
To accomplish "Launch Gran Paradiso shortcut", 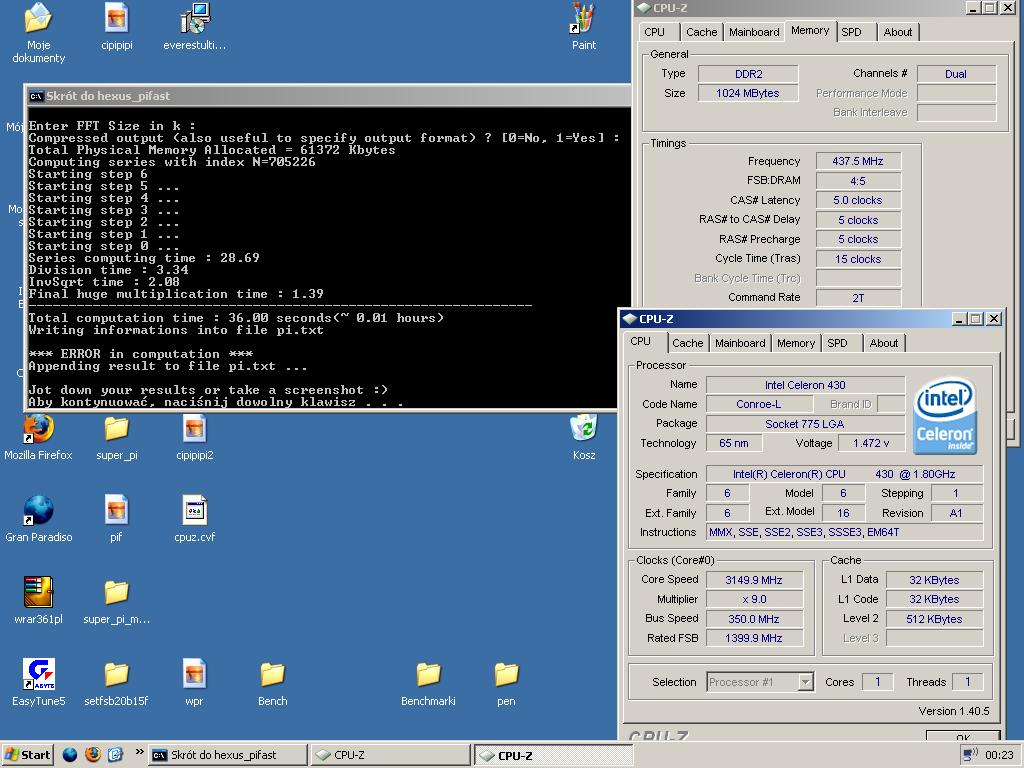I will 38,511.
